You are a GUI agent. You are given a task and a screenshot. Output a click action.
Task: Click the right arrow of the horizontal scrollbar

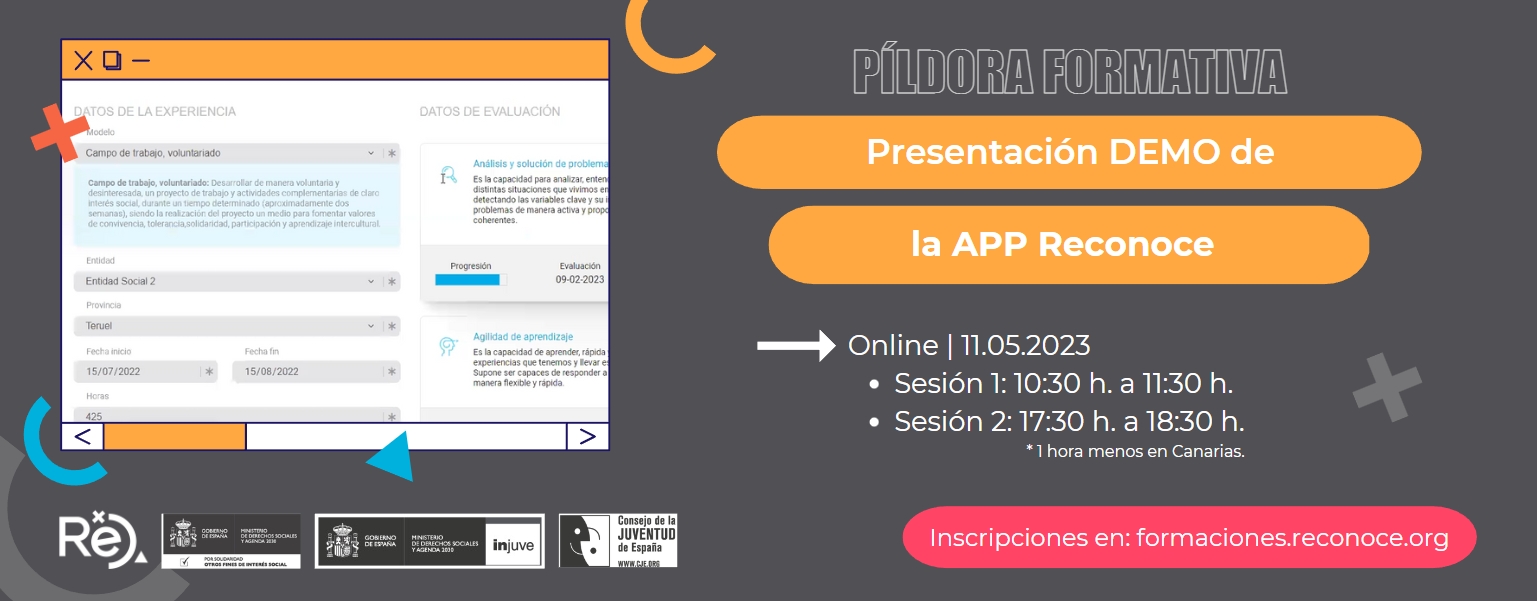[x=587, y=436]
